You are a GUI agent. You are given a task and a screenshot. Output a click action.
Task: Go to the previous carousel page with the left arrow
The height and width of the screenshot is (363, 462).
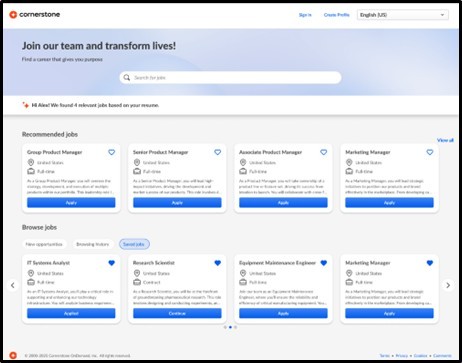pos(13,285)
